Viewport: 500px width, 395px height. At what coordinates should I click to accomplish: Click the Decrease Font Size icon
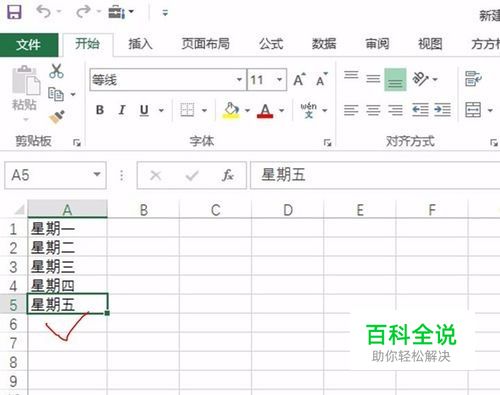pyautogui.click(x=321, y=80)
